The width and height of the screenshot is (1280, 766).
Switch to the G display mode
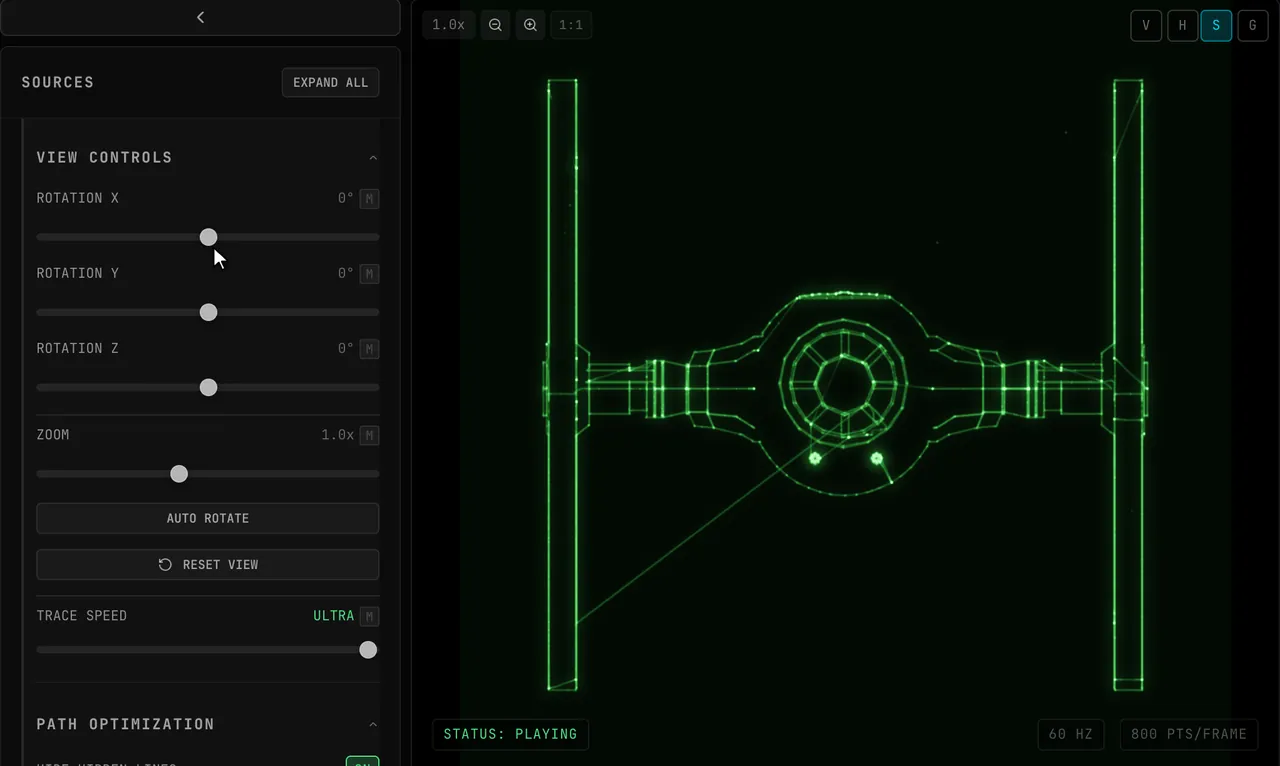click(1253, 26)
